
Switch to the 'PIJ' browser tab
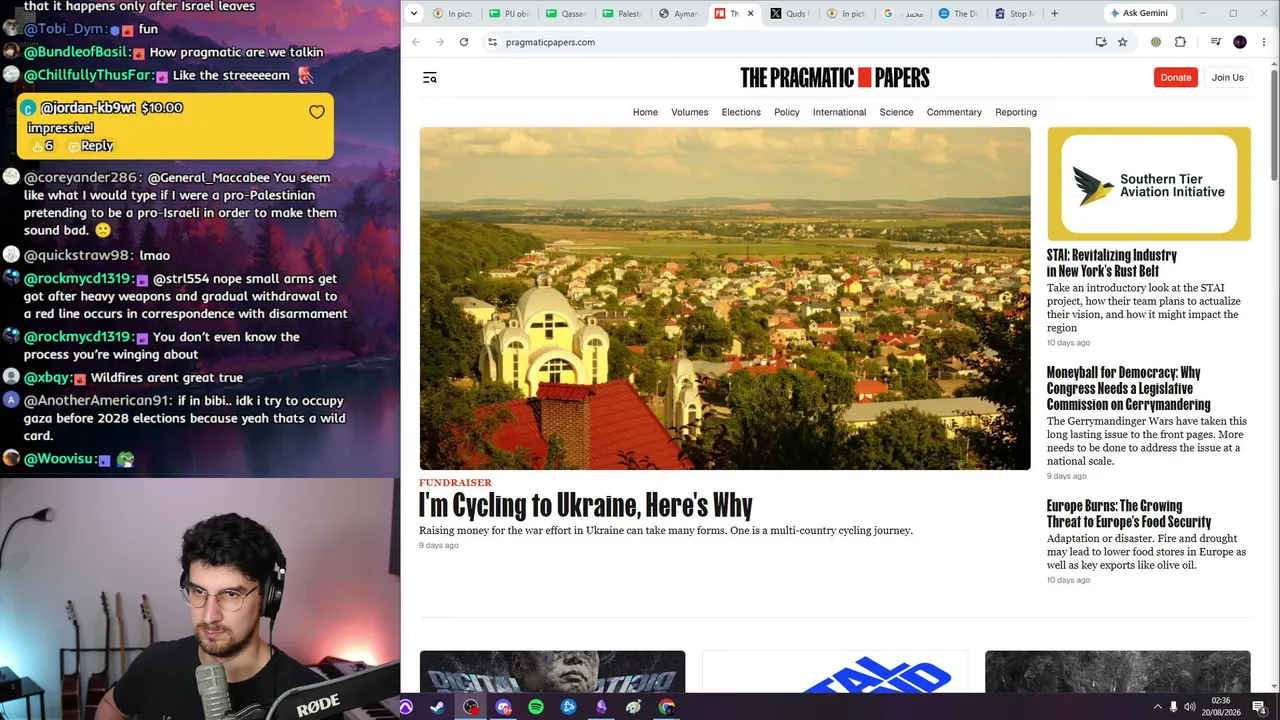pos(510,14)
